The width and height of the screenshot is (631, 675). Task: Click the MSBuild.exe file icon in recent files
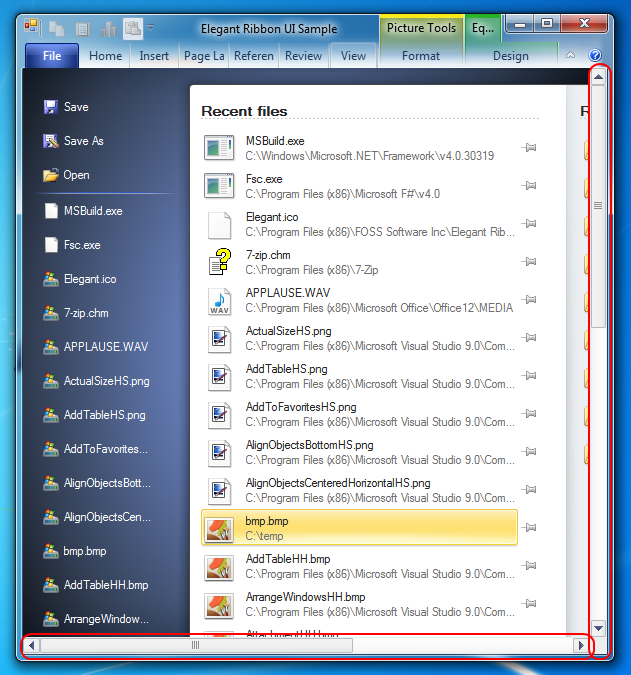[x=219, y=148]
